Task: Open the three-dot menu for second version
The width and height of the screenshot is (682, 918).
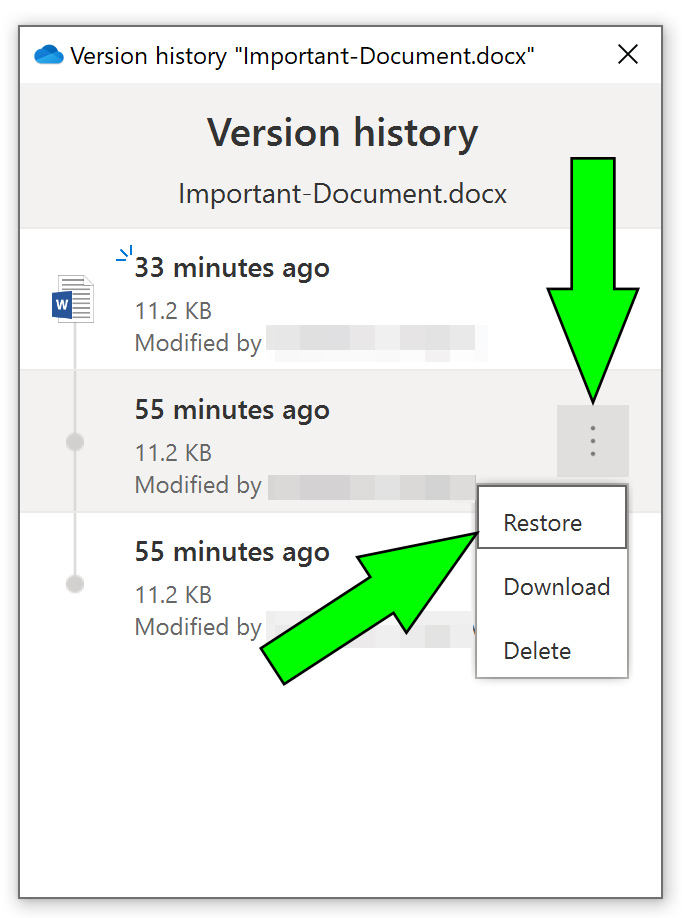Action: [x=592, y=441]
